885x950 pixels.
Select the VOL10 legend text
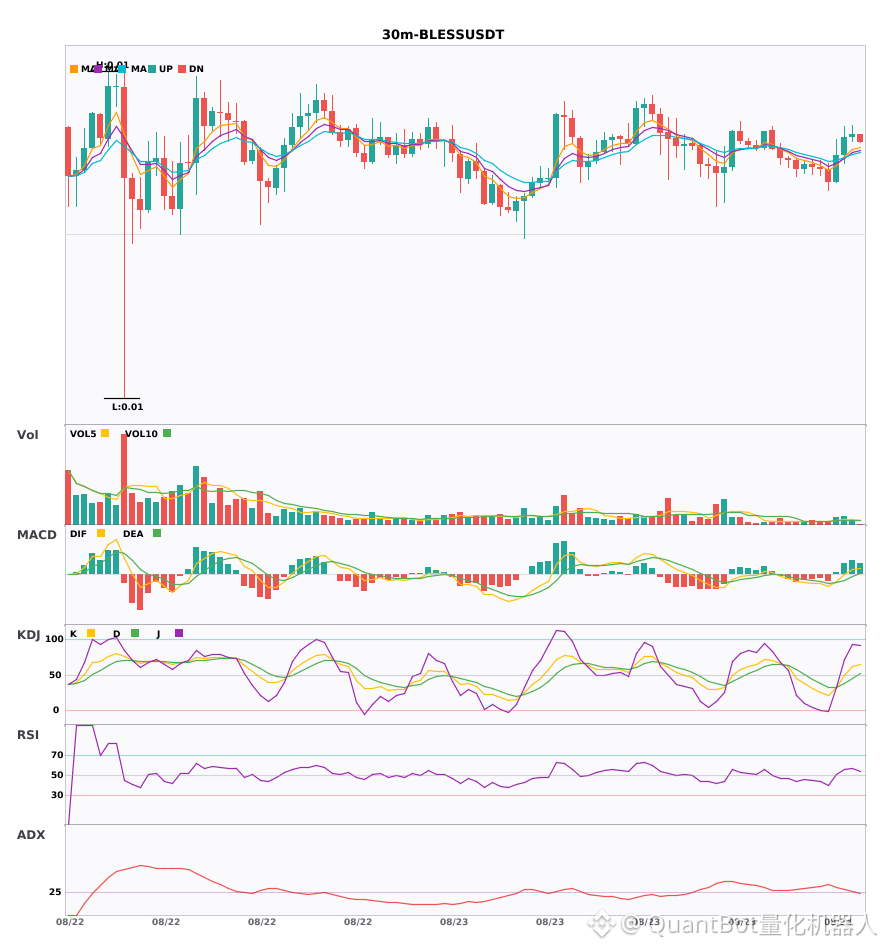click(141, 434)
